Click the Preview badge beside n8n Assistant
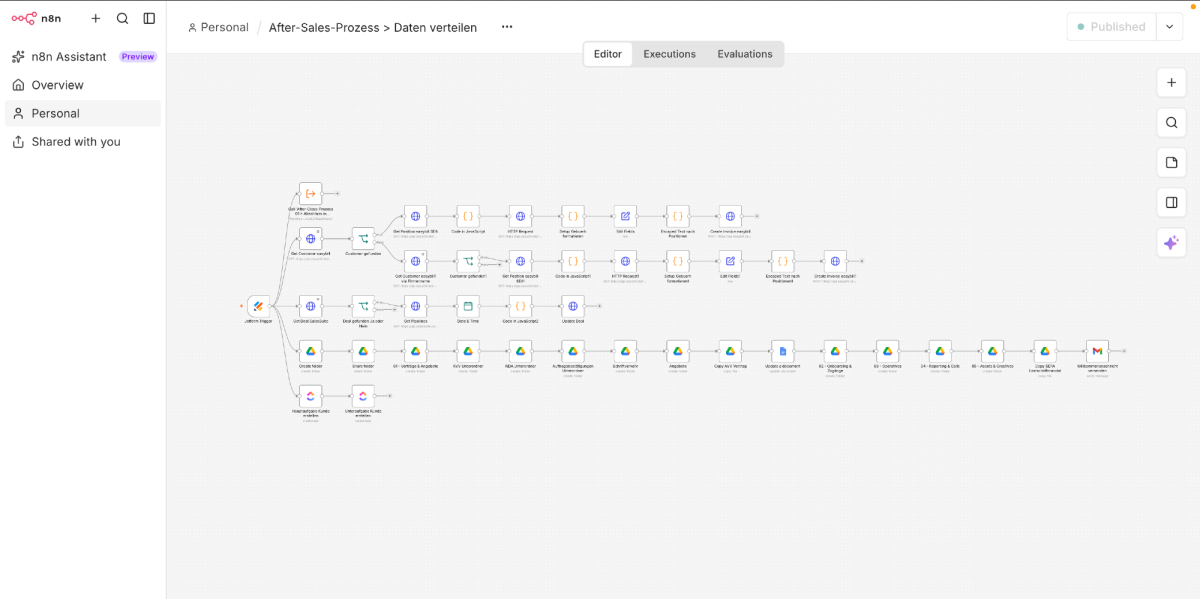 tap(138, 57)
